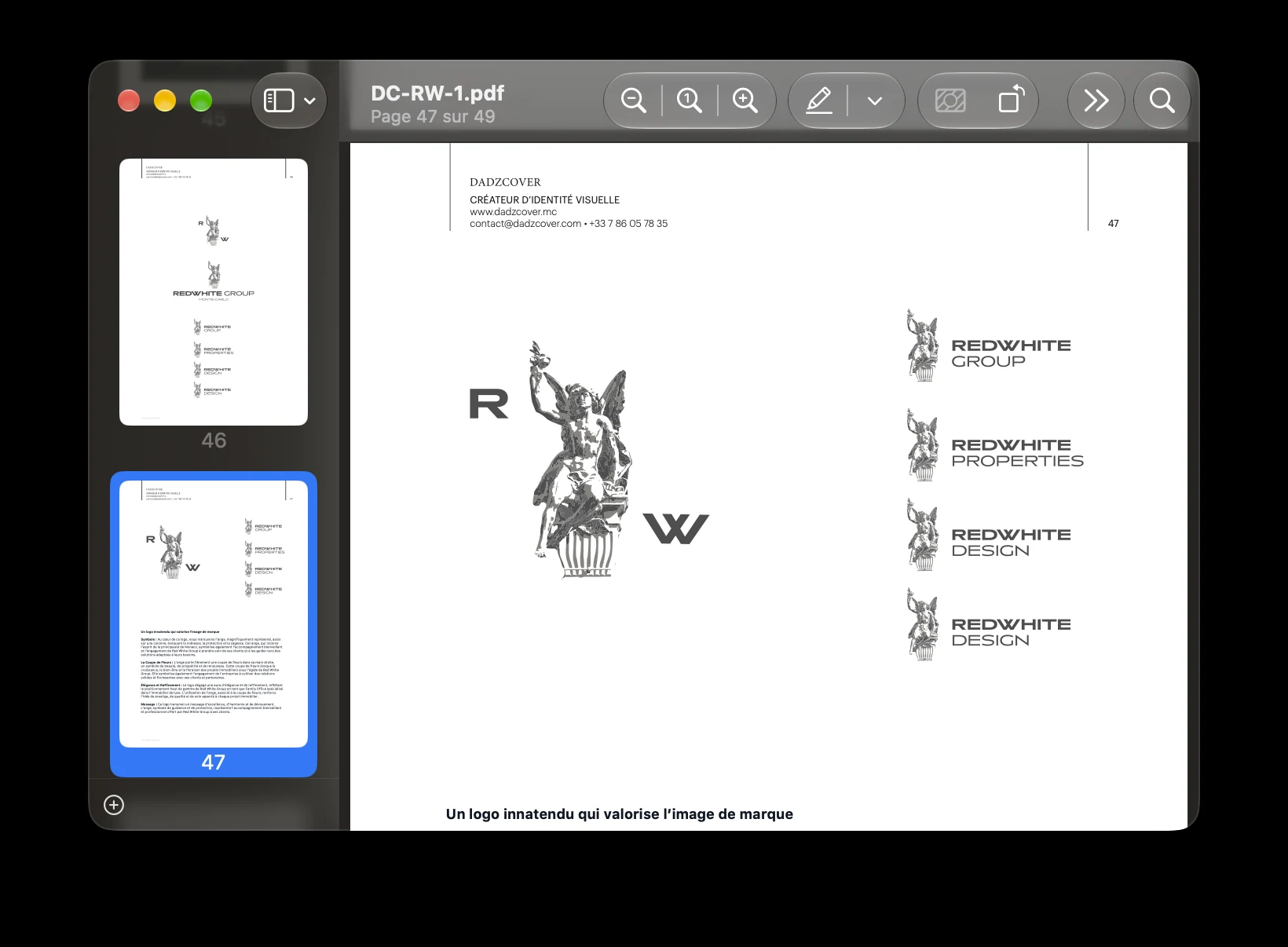Click the contact@dadzcover.com email text

pyautogui.click(x=525, y=224)
